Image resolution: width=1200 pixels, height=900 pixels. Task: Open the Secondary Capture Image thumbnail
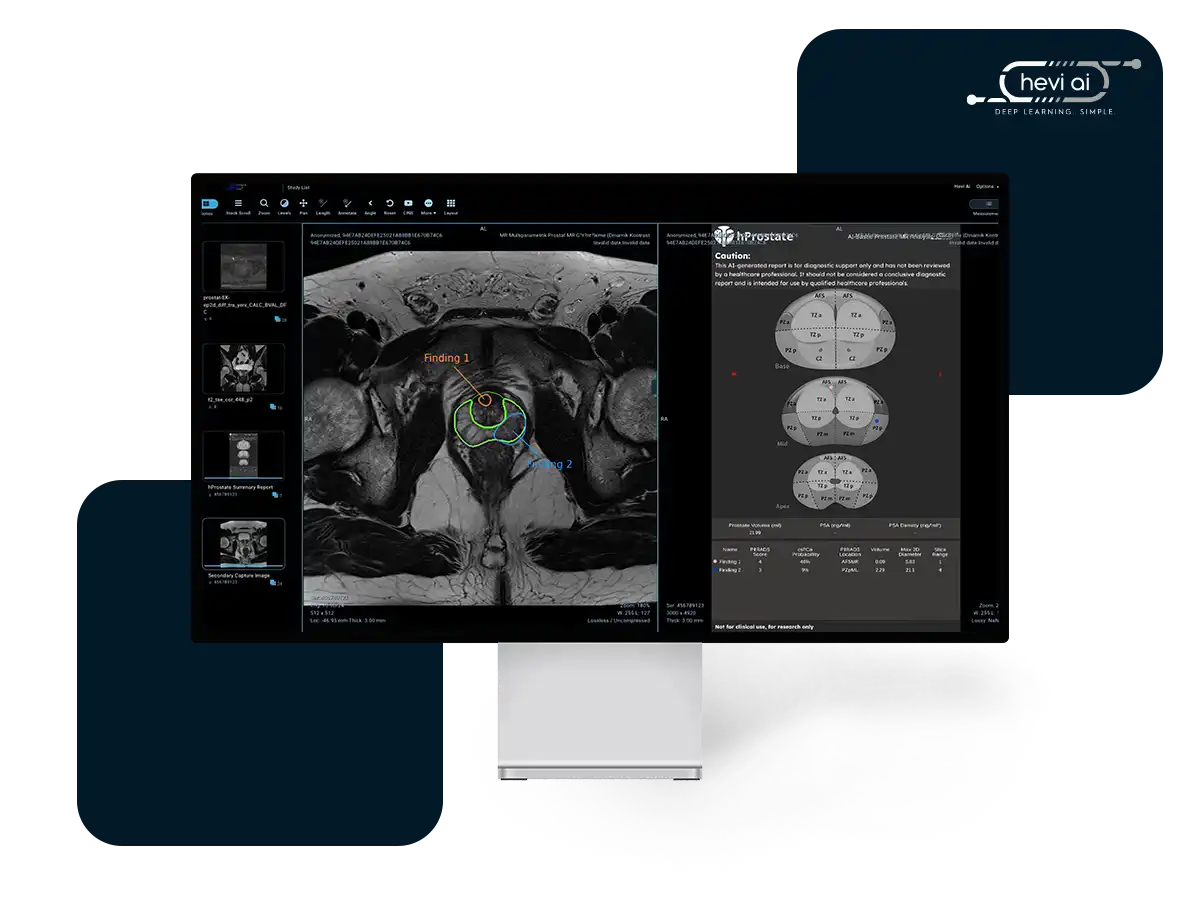[243, 543]
